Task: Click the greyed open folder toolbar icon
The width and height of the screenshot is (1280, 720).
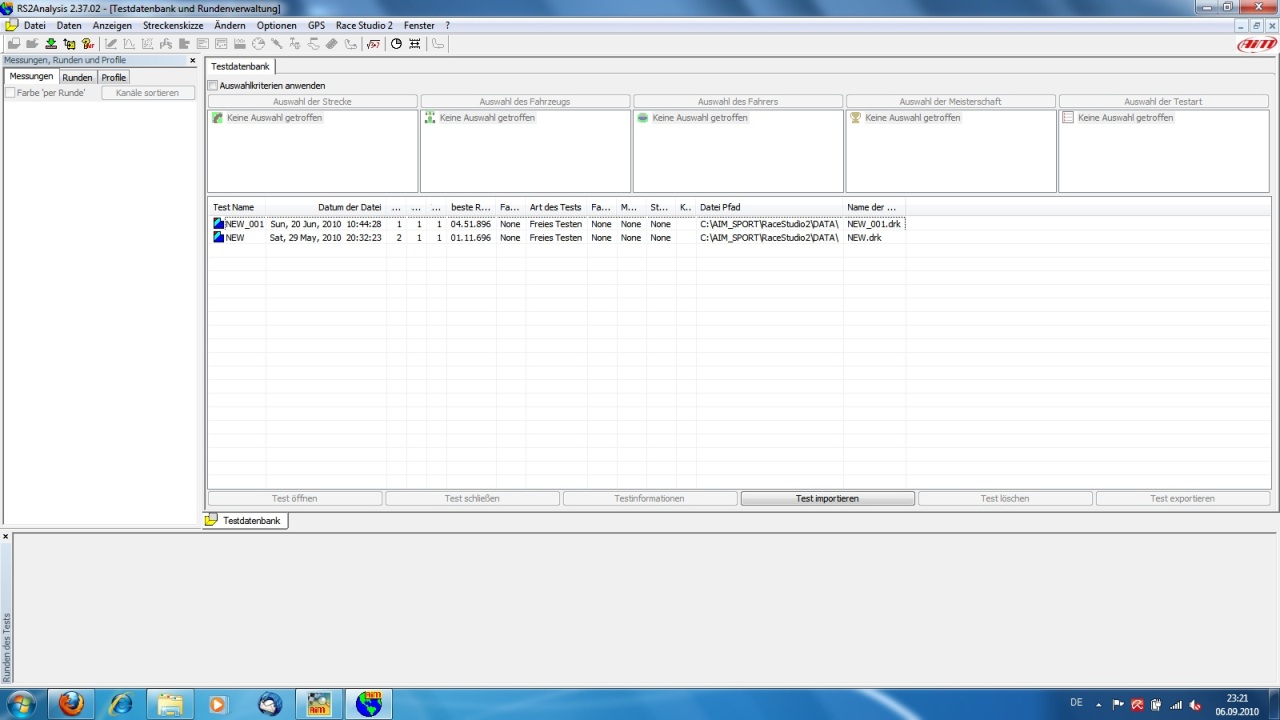Action: point(32,44)
